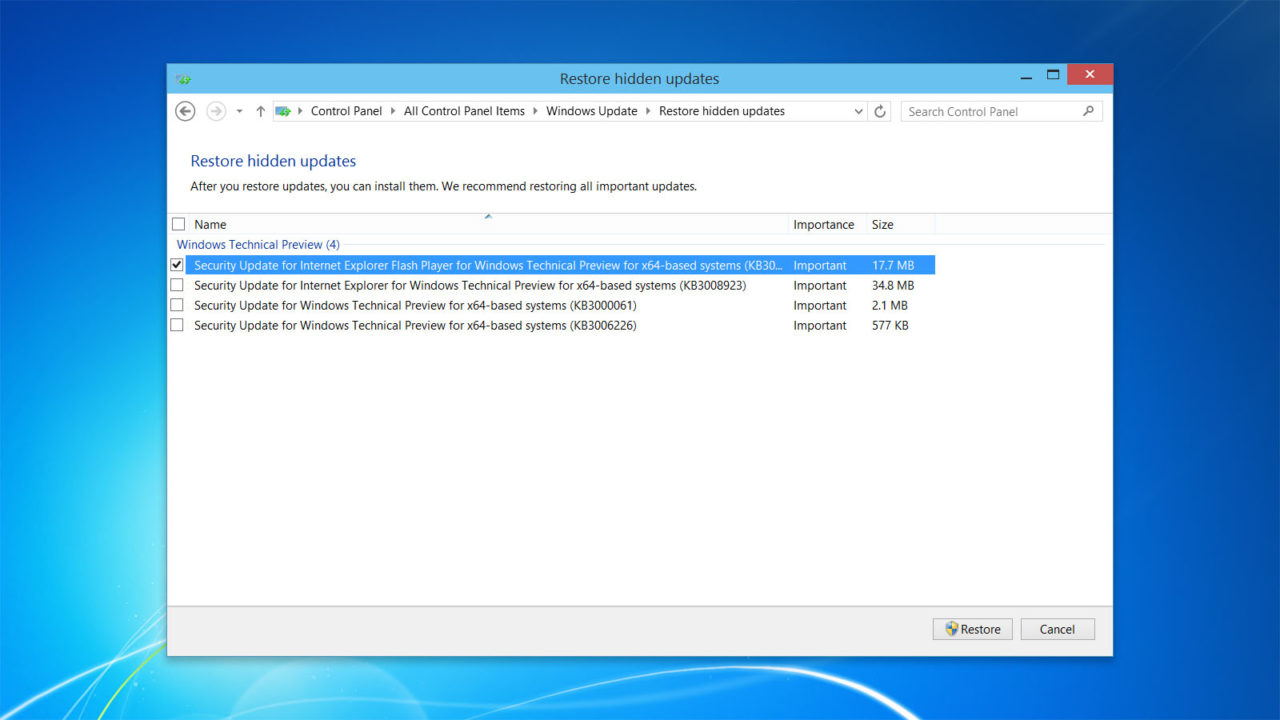Open the recent locations dropdown arrow
The image size is (1280, 720).
coord(239,112)
